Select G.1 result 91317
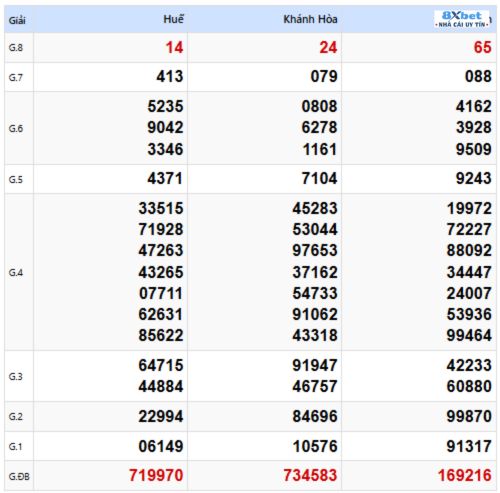Image resolution: width=500 pixels, height=493 pixels. 469,446
